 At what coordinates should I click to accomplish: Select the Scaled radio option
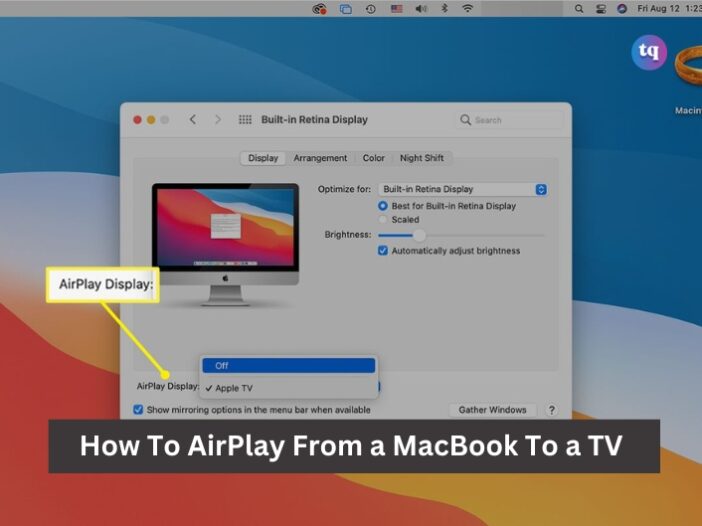point(383,220)
